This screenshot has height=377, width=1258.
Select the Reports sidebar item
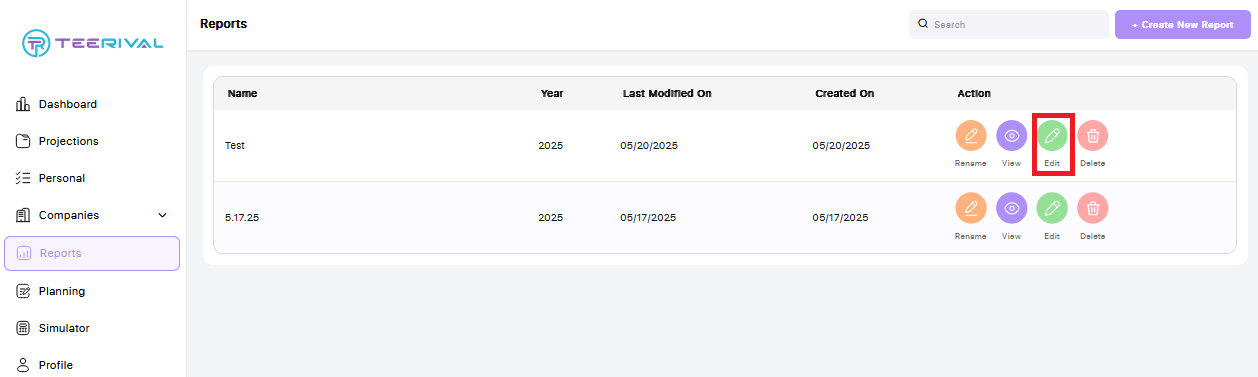(92, 253)
